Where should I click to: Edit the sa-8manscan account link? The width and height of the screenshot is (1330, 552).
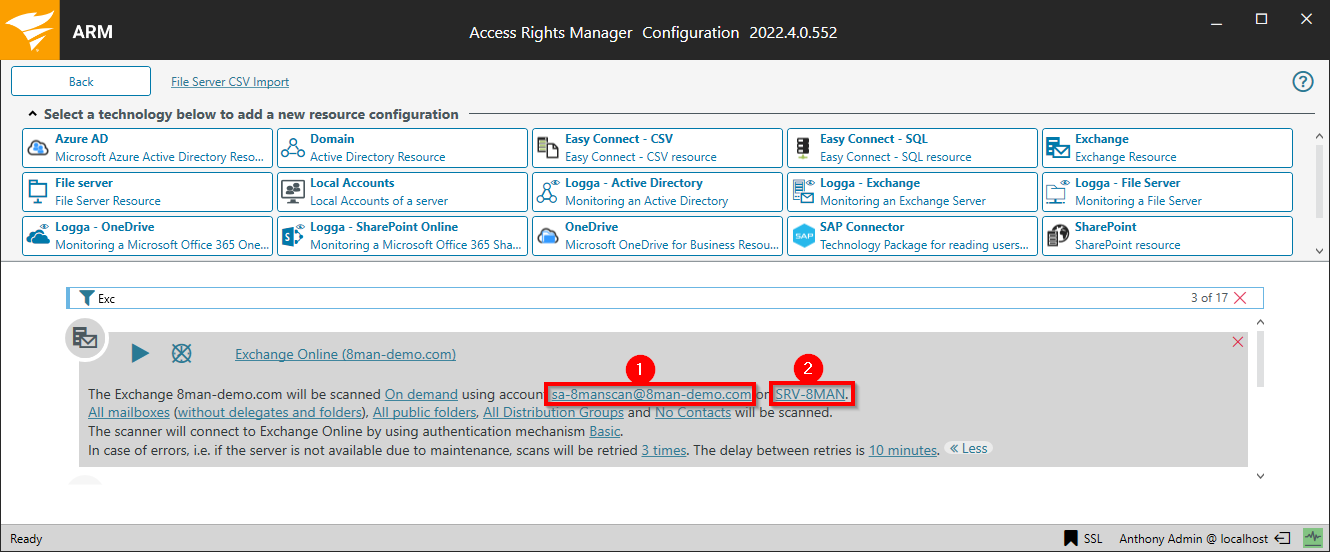tap(651, 394)
